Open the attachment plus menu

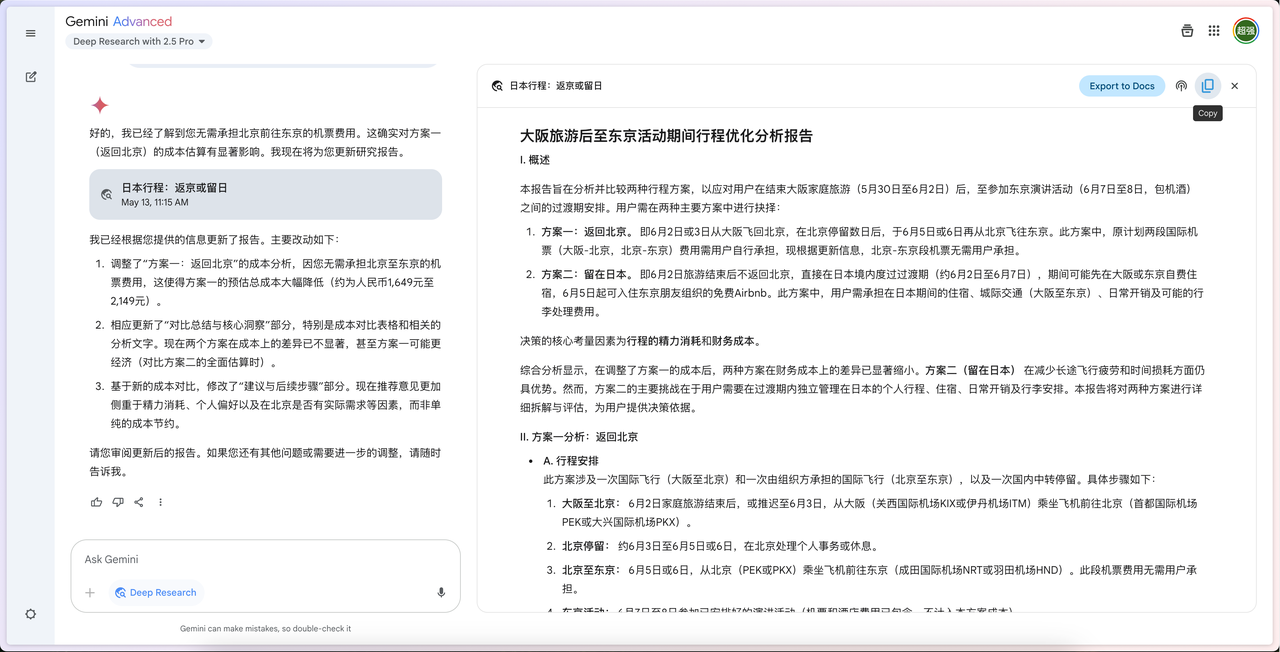(90, 592)
